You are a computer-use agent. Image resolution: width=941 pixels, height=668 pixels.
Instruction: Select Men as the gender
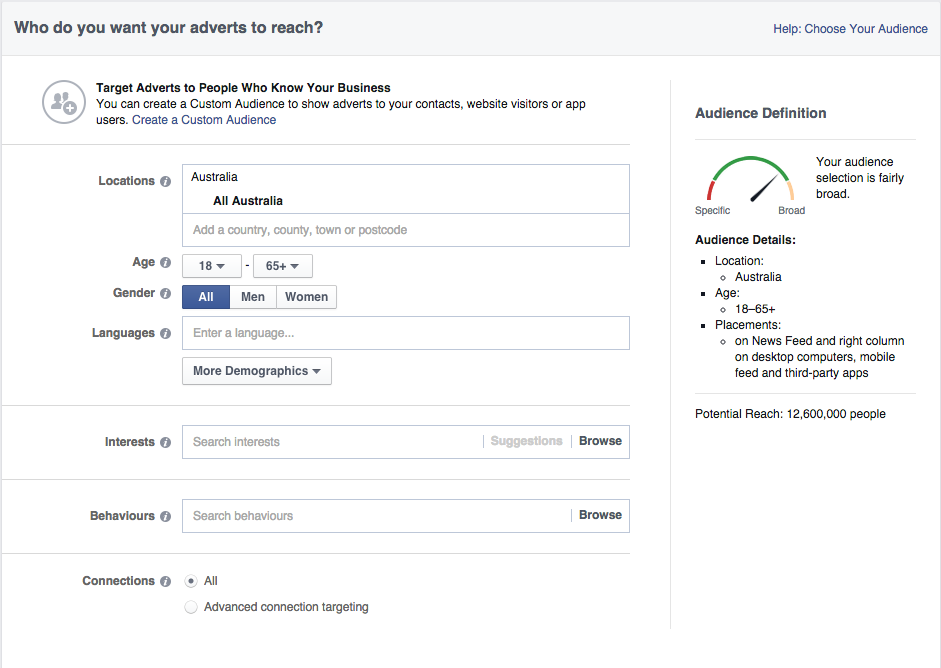tap(253, 297)
